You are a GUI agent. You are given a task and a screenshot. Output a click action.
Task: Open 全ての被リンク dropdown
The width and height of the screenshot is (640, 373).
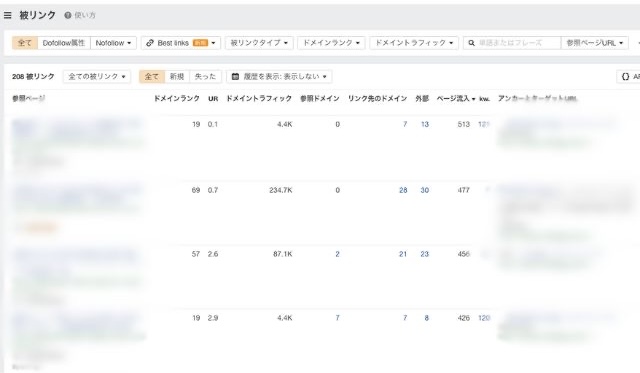coord(97,76)
